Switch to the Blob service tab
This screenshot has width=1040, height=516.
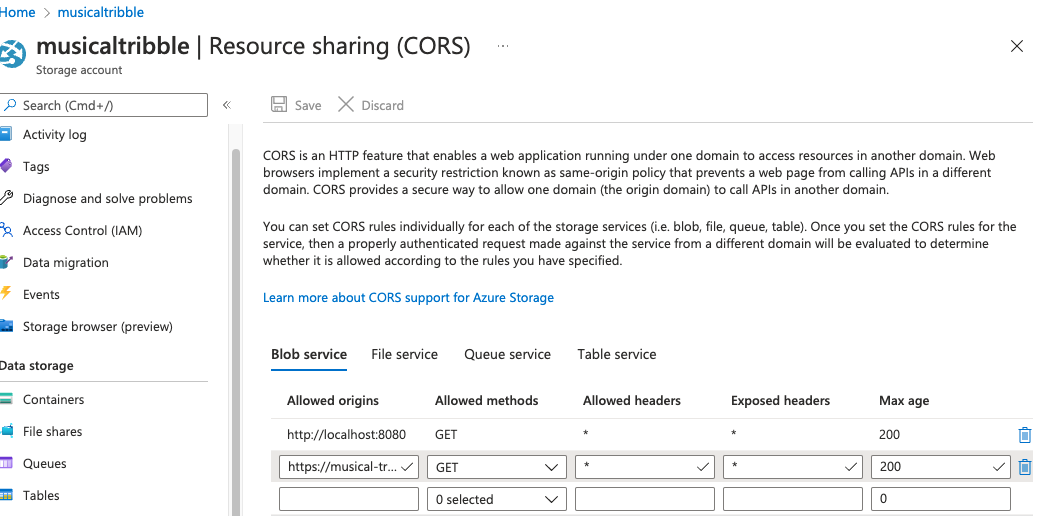pyautogui.click(x=308, y=354)
